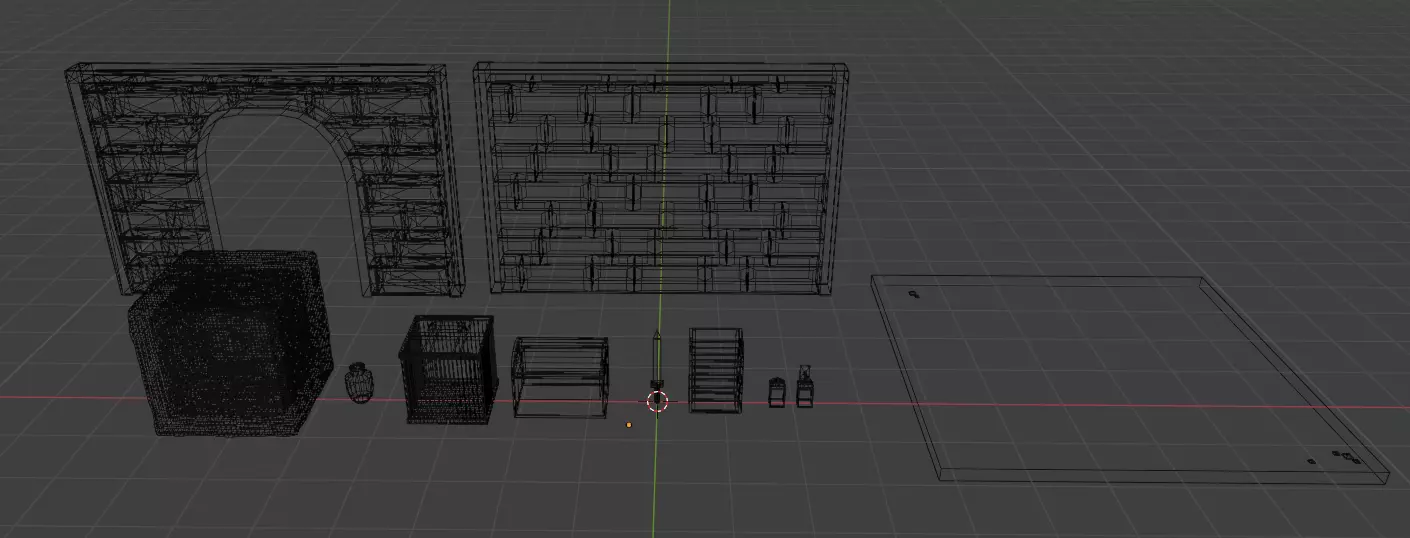Select the open box frame next to the cage
This screenshot has width=1410, height=538.
(561, 377)
